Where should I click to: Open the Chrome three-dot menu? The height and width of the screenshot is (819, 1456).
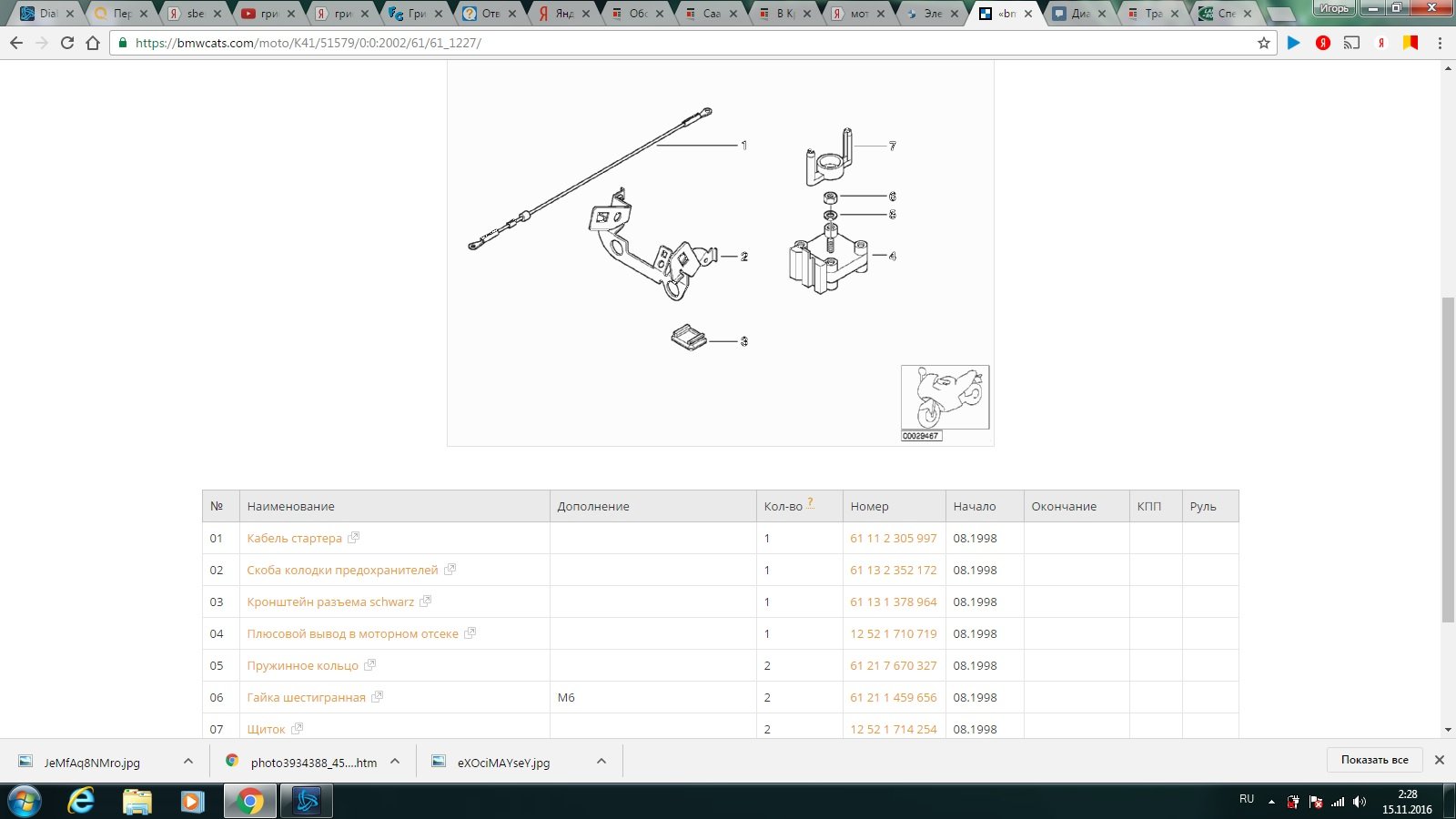pyautogui.click(x=1440, y=43)
